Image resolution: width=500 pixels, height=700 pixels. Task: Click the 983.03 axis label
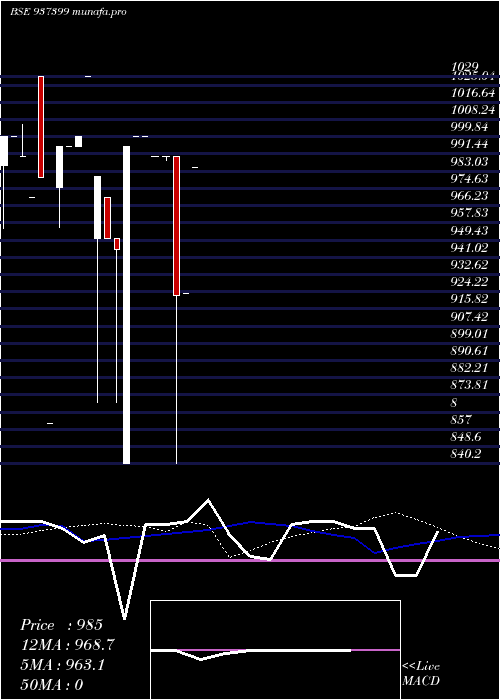point(469,162)
